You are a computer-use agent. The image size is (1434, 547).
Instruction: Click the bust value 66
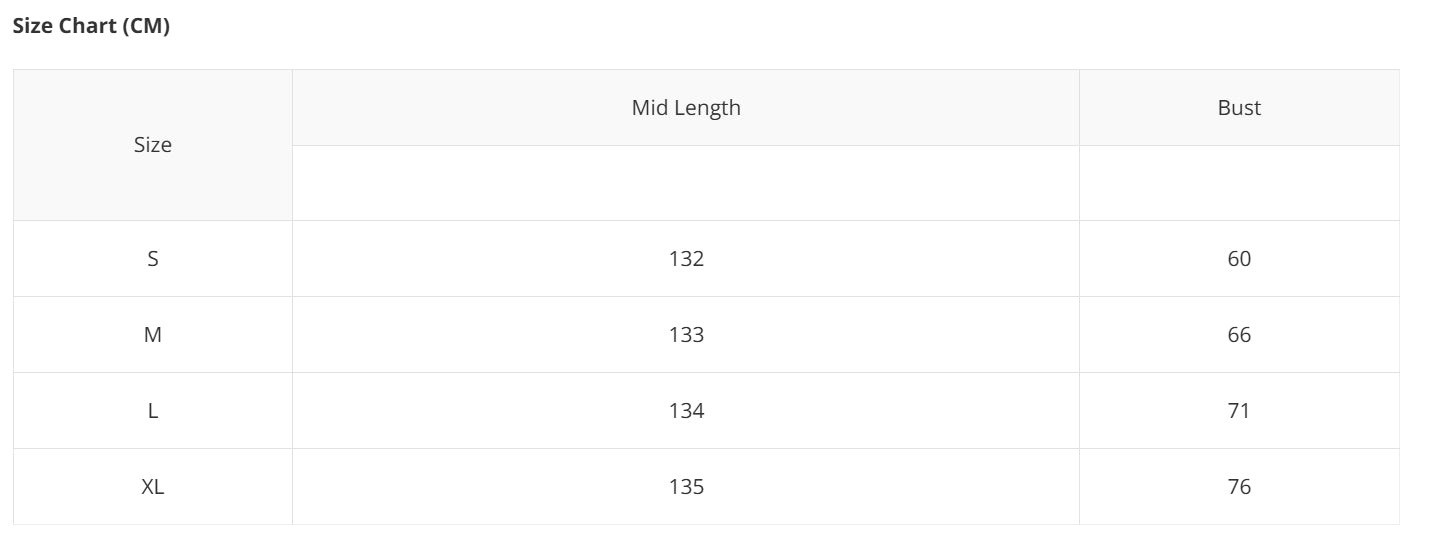(1239, 335)
